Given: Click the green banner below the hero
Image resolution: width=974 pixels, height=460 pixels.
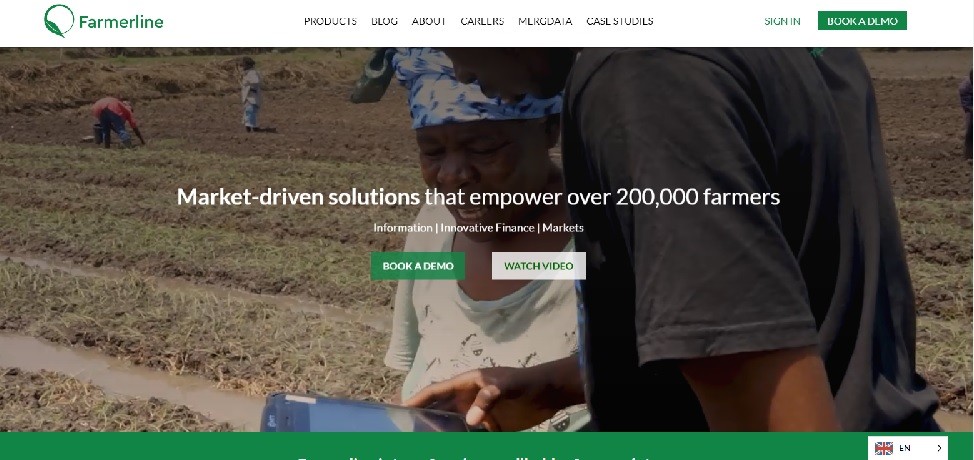Looking at the screenshot, I should point(434,446).
